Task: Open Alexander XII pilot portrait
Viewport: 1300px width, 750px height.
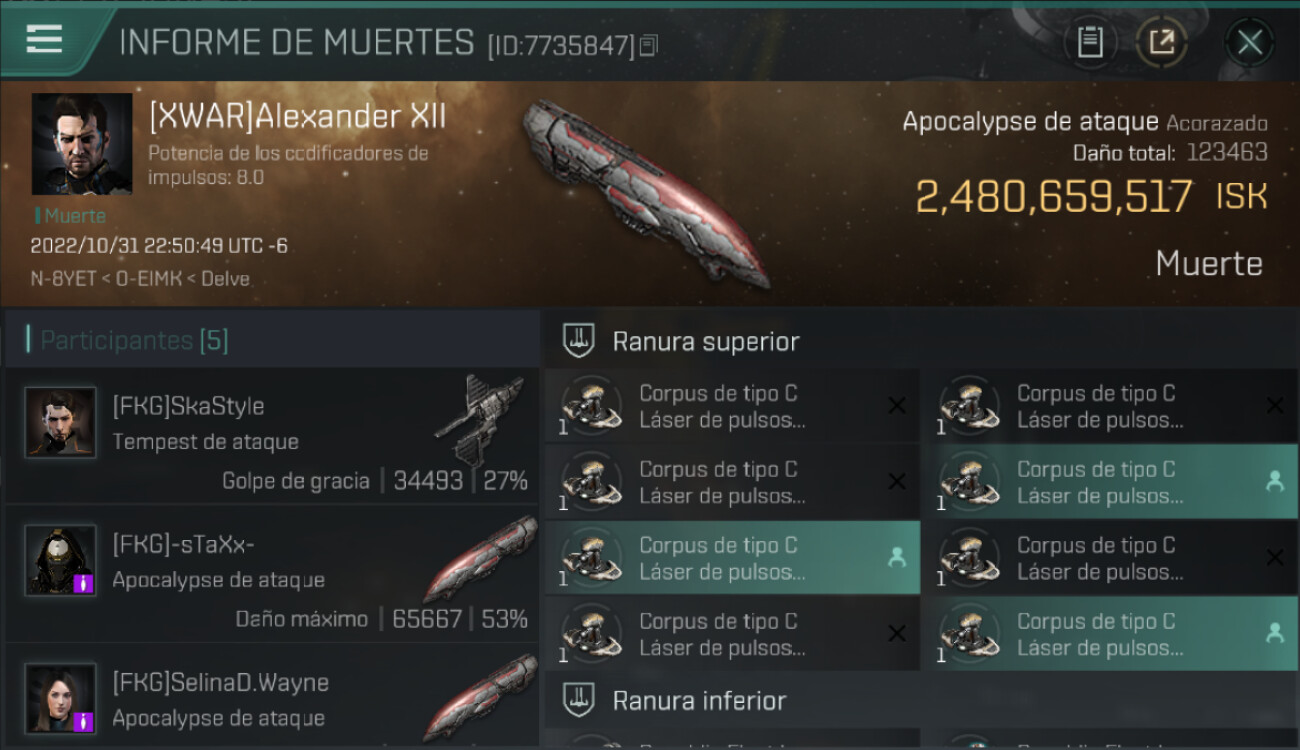Action: click(82, 144)
